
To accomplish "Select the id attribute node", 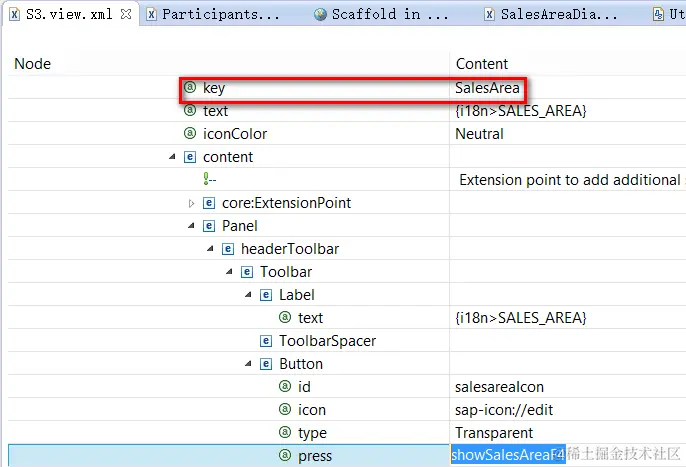I will tap(304, 387).
